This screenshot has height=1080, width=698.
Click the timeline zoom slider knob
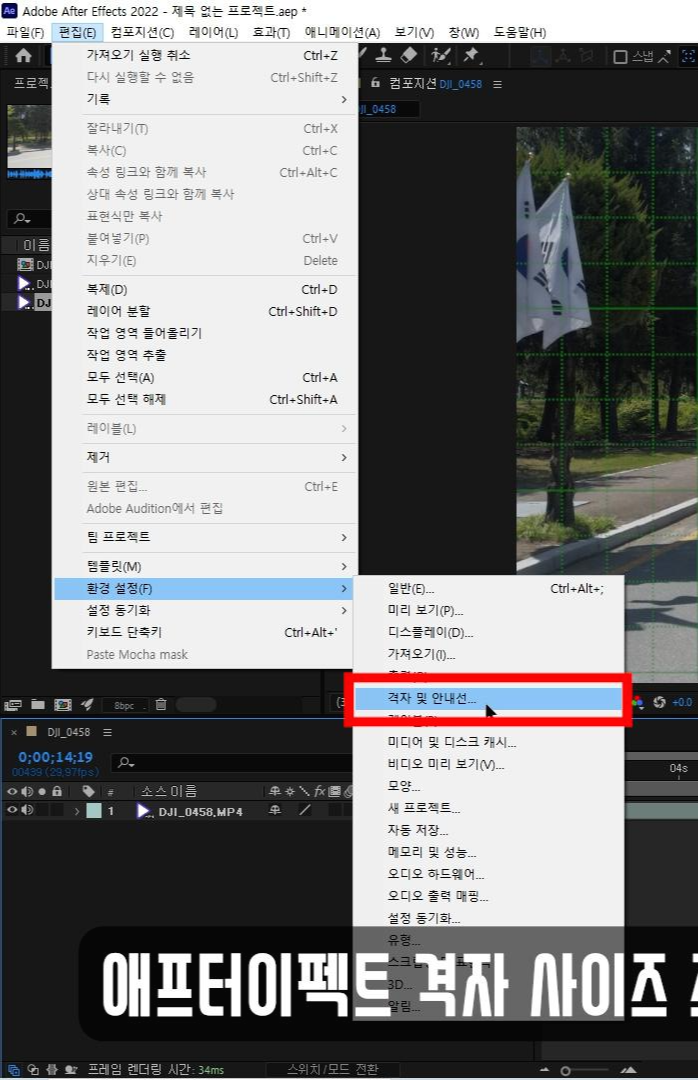[565, 1071]
